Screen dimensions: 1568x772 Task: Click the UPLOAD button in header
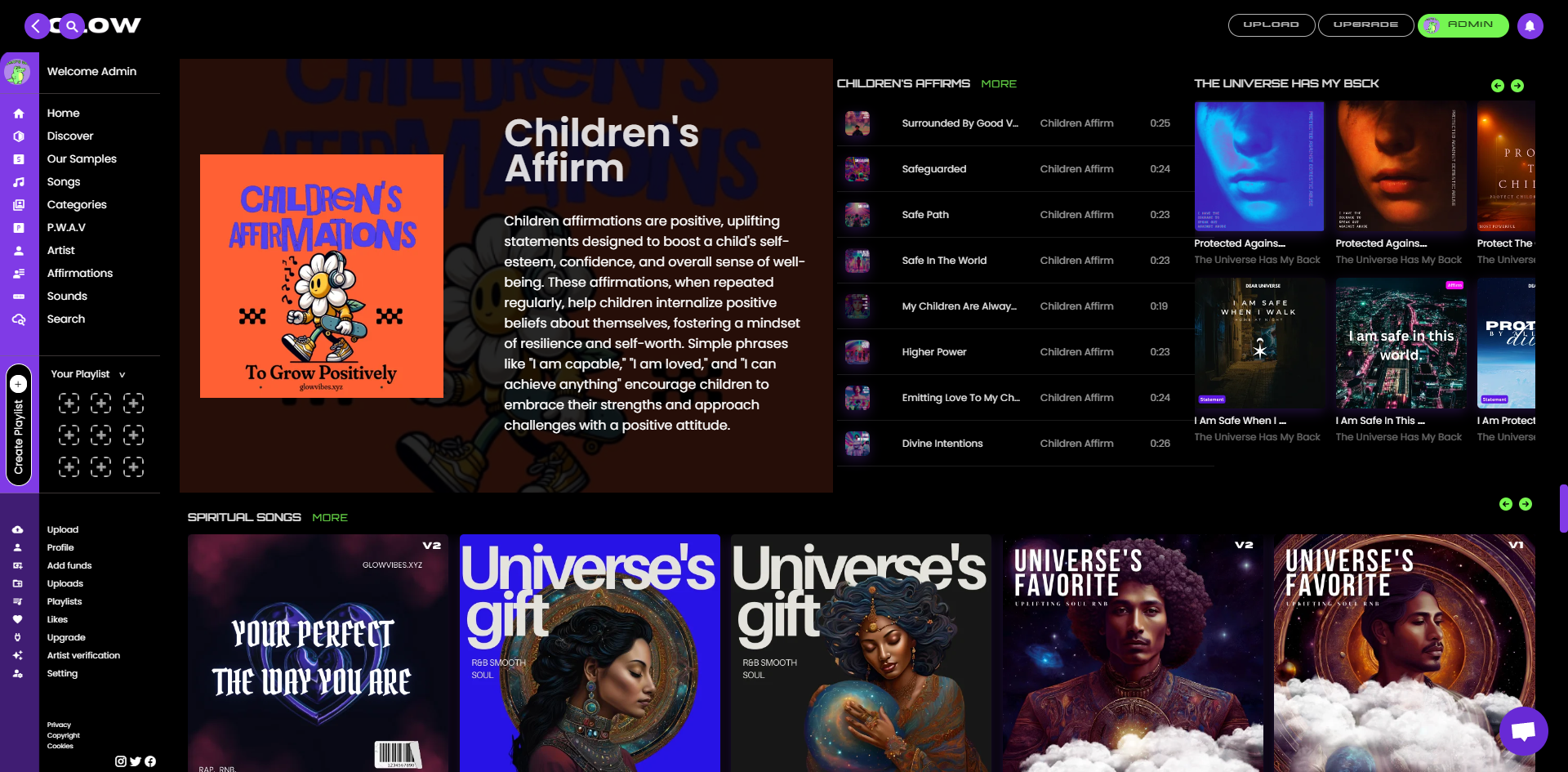(1272, 25)
